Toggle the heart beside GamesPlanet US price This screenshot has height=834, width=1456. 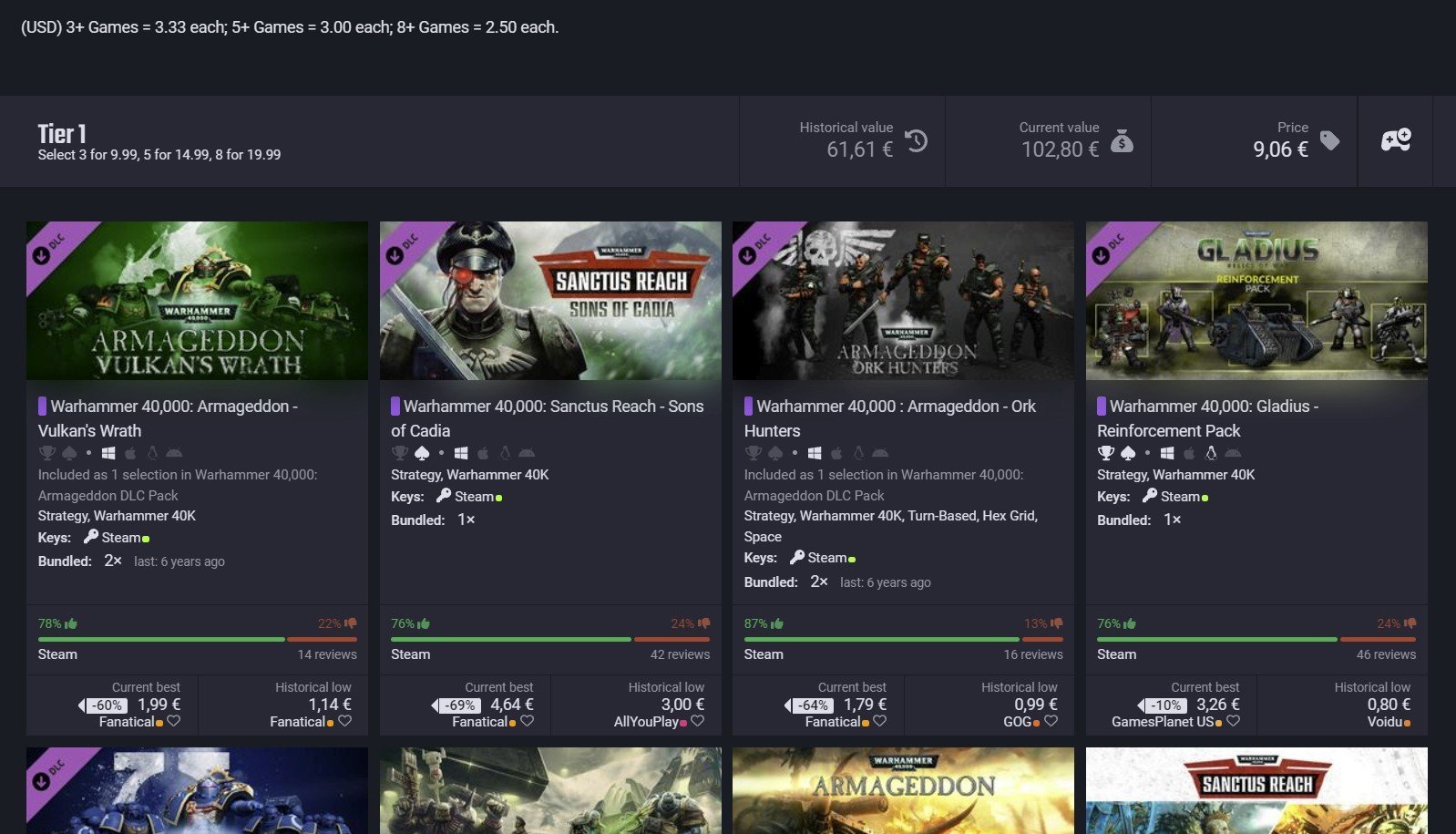(x=1233, y=721)
